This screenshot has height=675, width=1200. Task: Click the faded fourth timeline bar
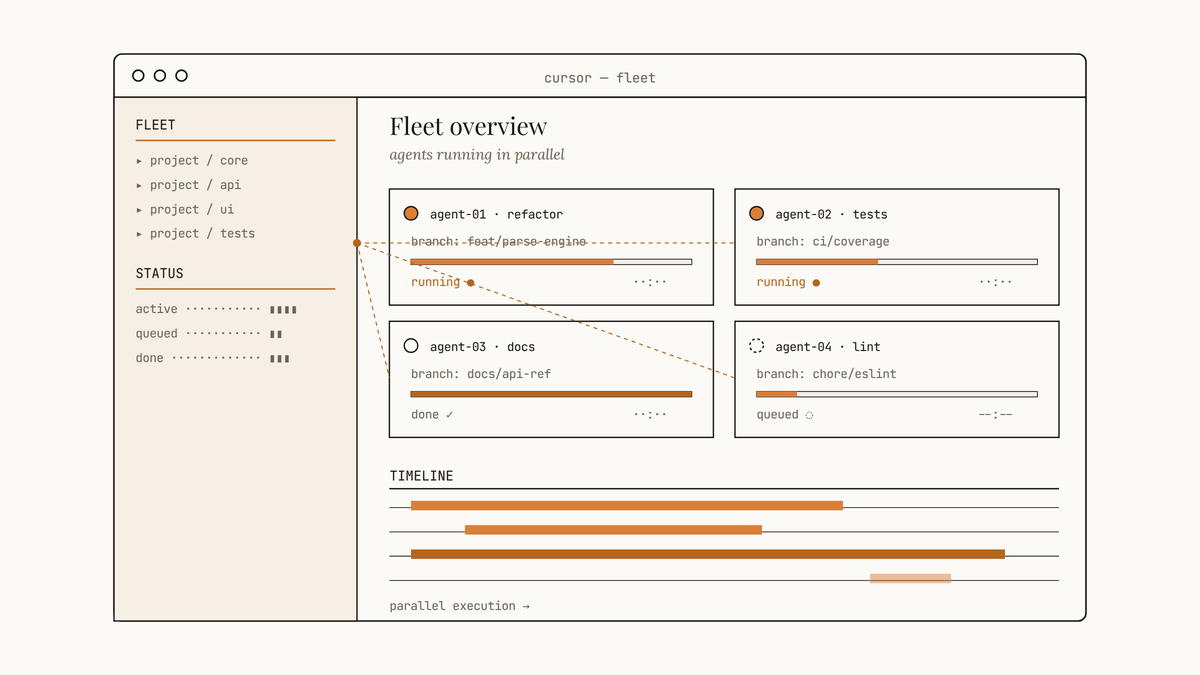click(910, 578)
